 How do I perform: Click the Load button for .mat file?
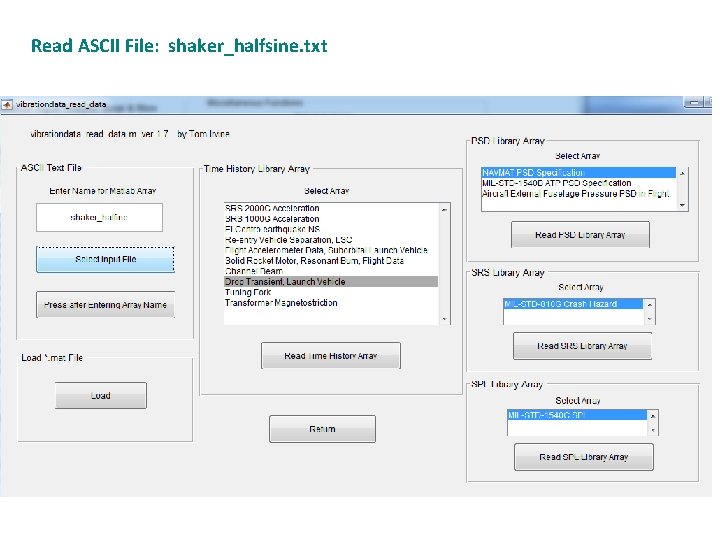tap(101, 395)
